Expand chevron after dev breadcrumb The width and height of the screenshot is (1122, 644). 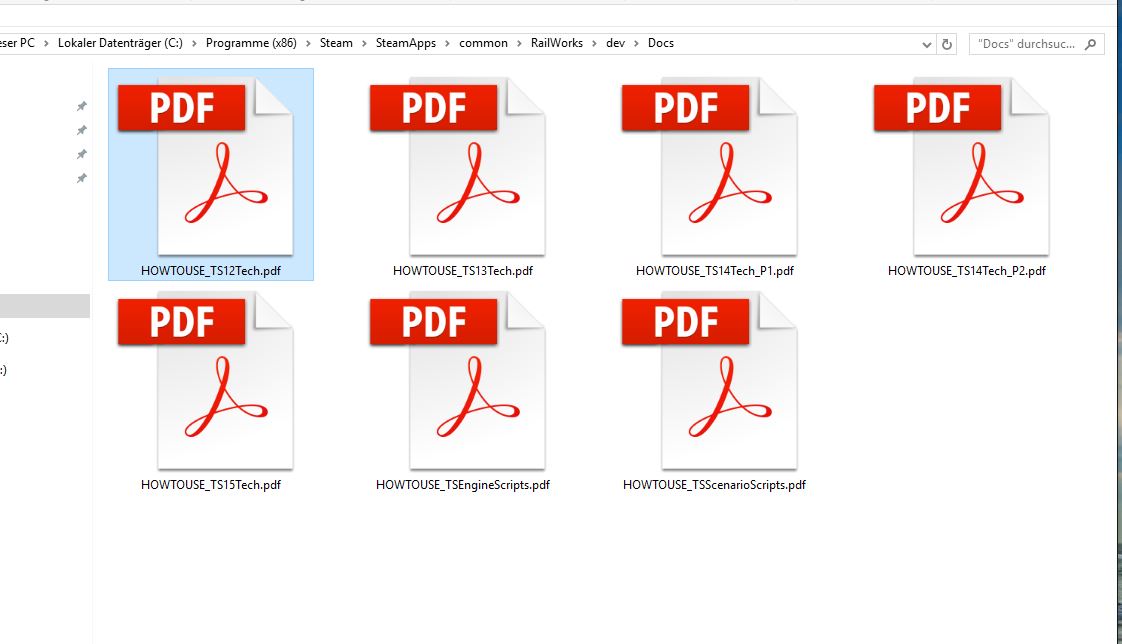point(636,43)
